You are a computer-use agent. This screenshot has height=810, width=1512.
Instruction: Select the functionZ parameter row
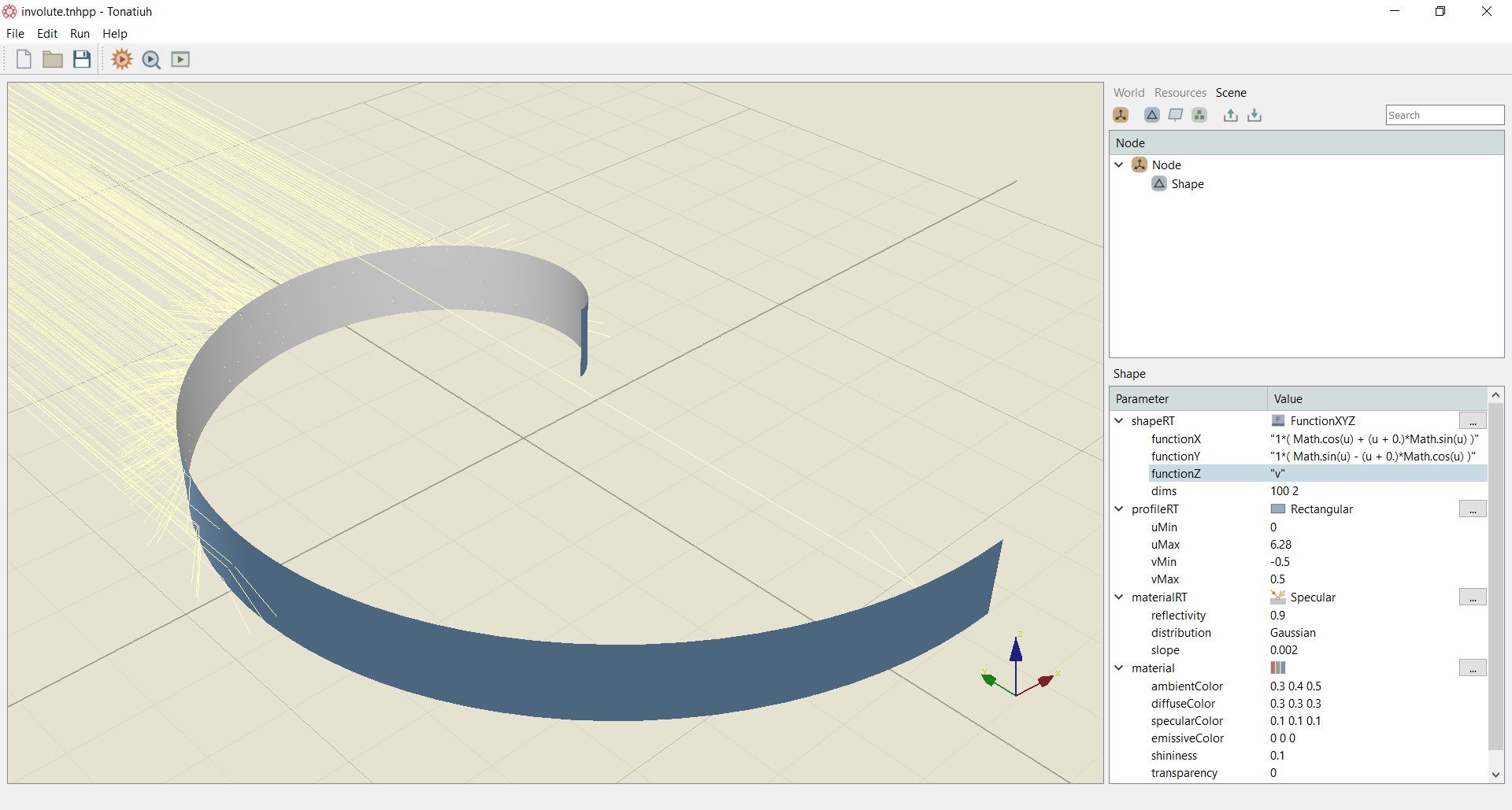pyautogui.click(x=1317, y=473)
